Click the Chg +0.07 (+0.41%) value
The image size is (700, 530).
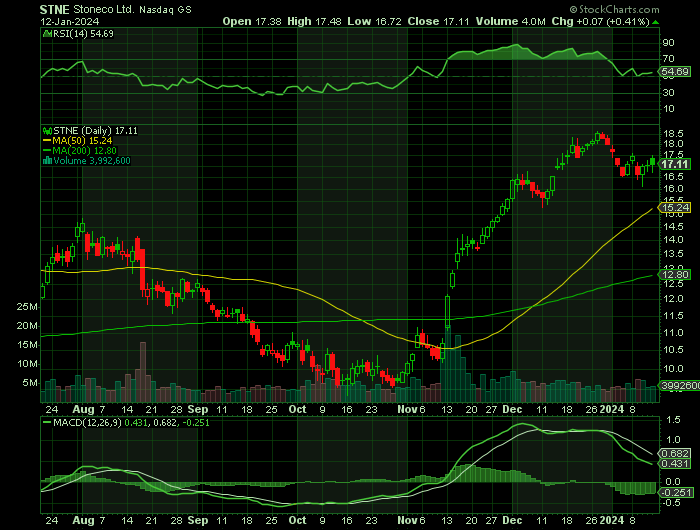click(600, 21)
